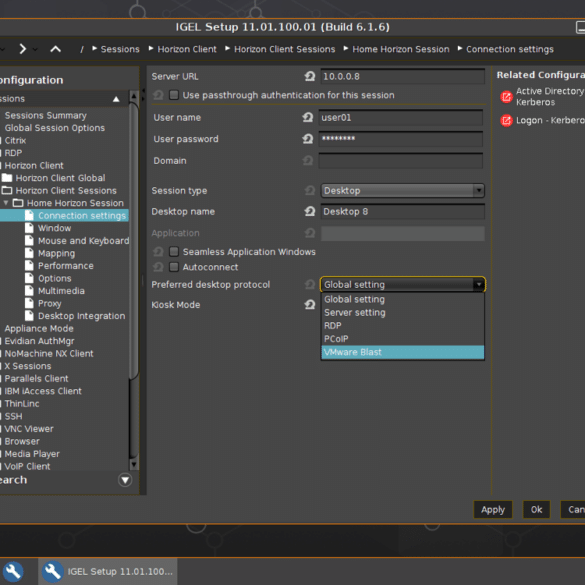585x585 pixels.
Task: Select Mapping in the tree
Action: 56,253
